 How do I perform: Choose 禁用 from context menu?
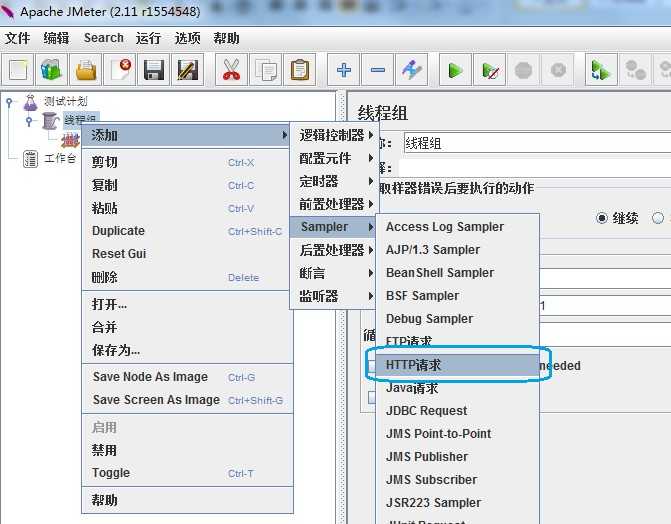tap(187, 450)
